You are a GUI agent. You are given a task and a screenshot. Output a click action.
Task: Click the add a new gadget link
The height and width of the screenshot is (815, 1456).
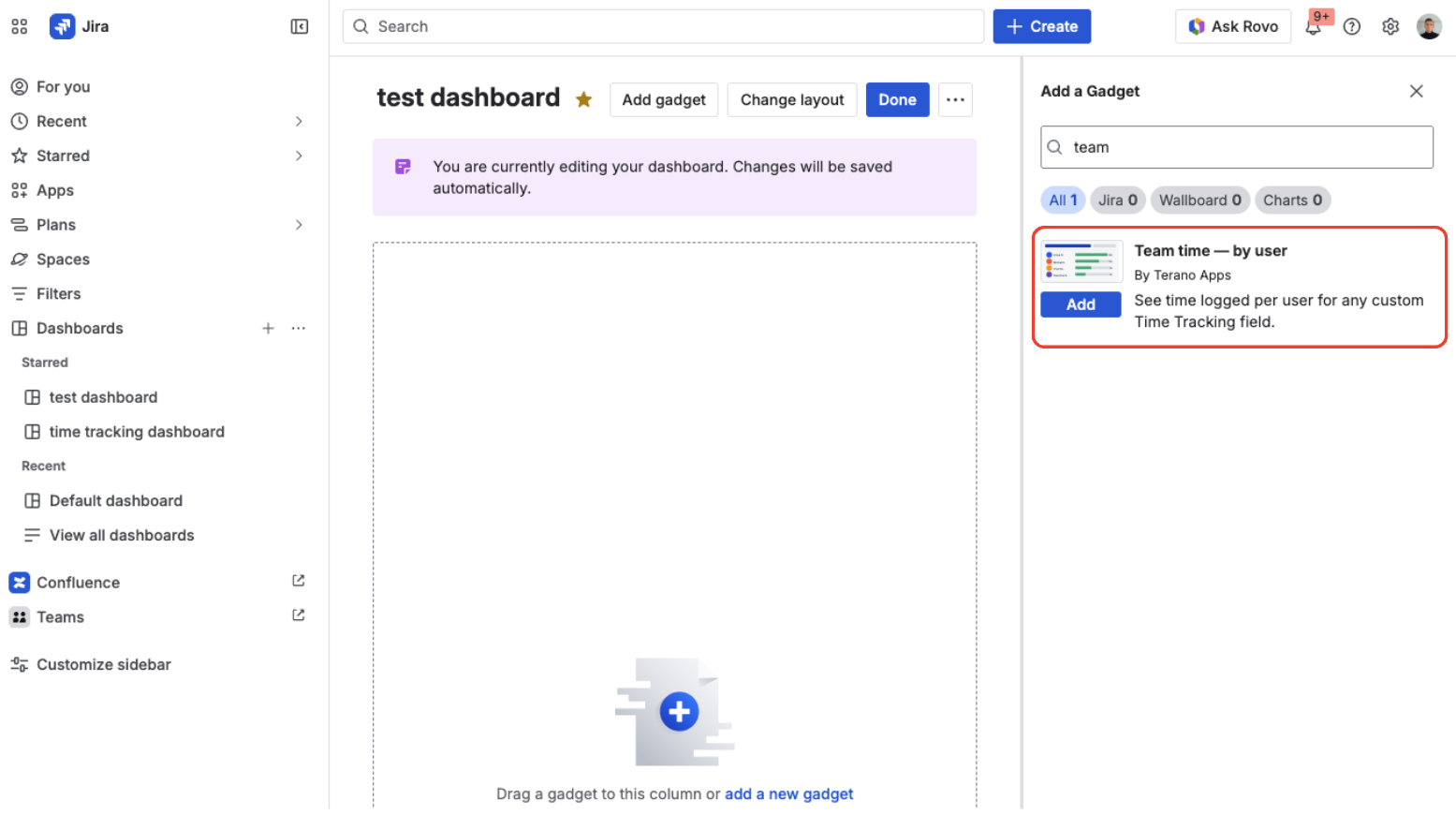(788, 793)
